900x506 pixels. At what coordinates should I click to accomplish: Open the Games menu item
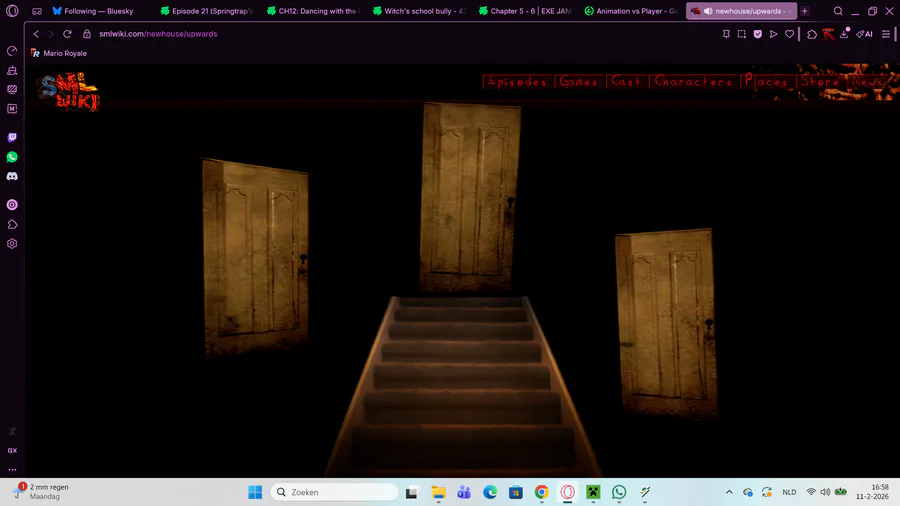point(579,81)
